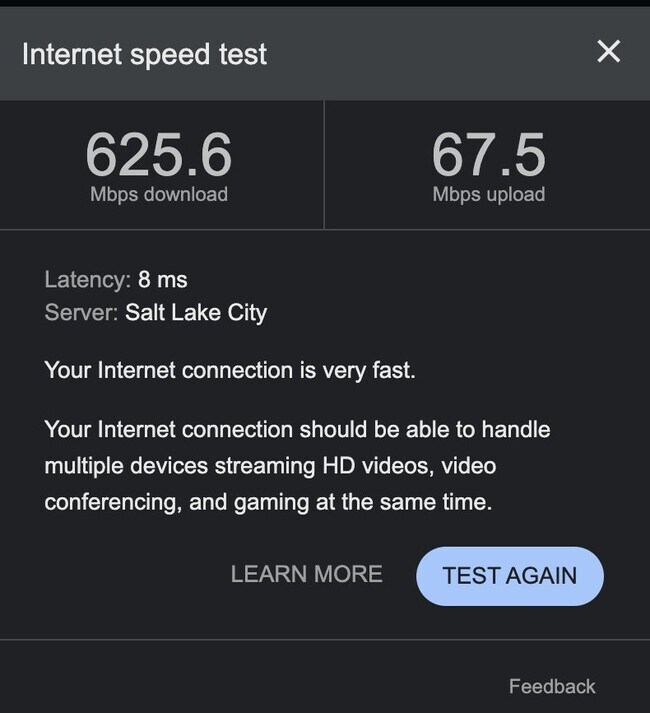This screenshot has width=650, height=713.
Task: Send Feedback about the speed test
Action: click(552, 686)
